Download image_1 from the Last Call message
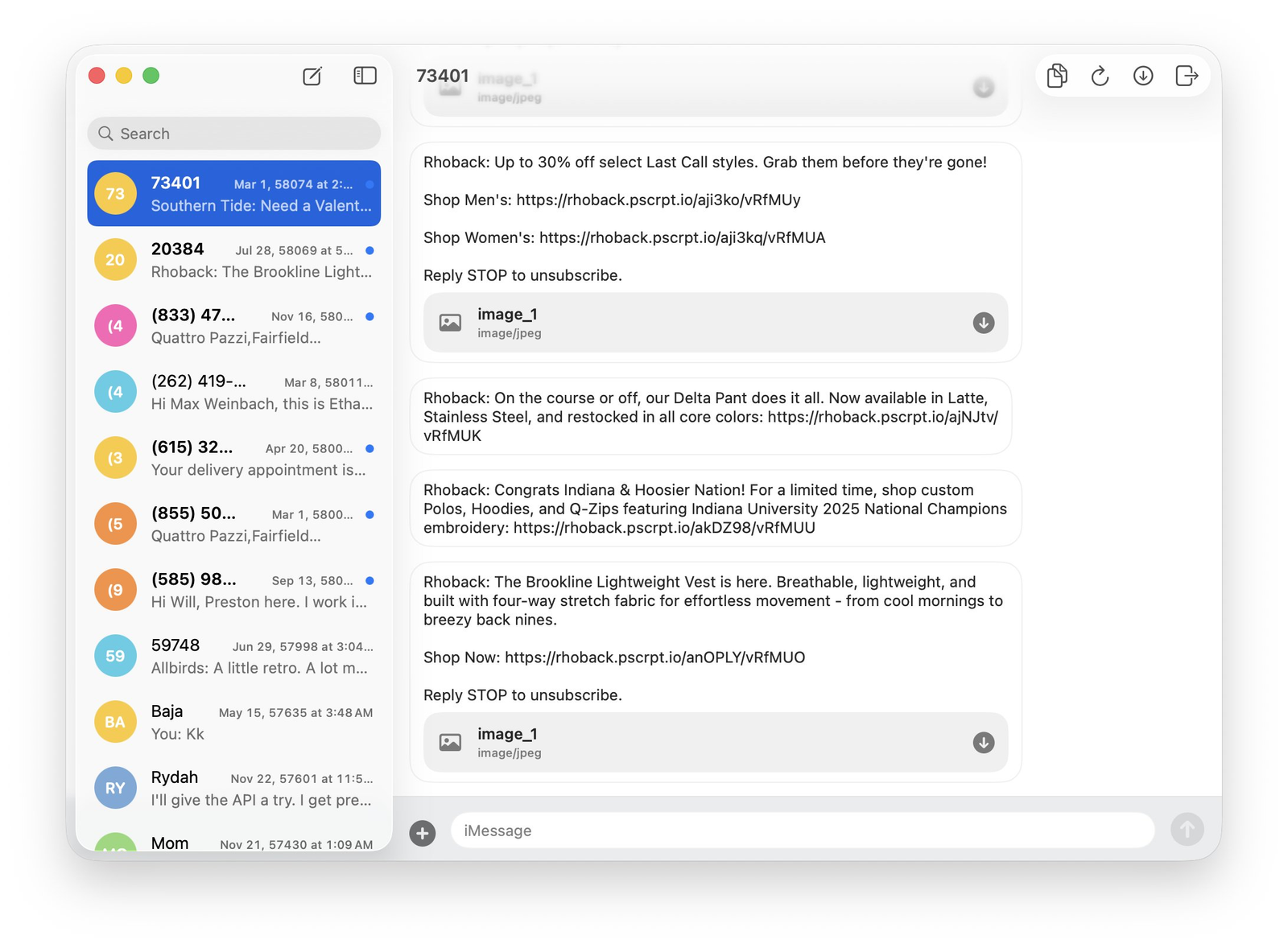Viewport: 1288px width, 948px height. [x=983, y=323]
